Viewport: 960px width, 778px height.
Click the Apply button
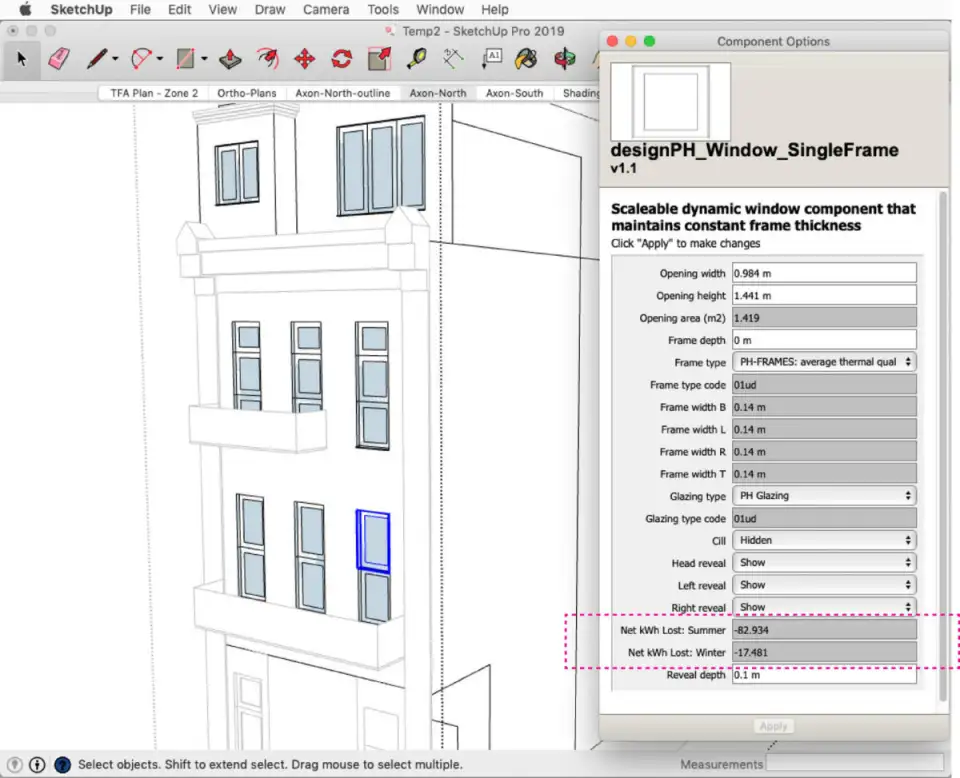pyautogui.click(x=773, y=726)
